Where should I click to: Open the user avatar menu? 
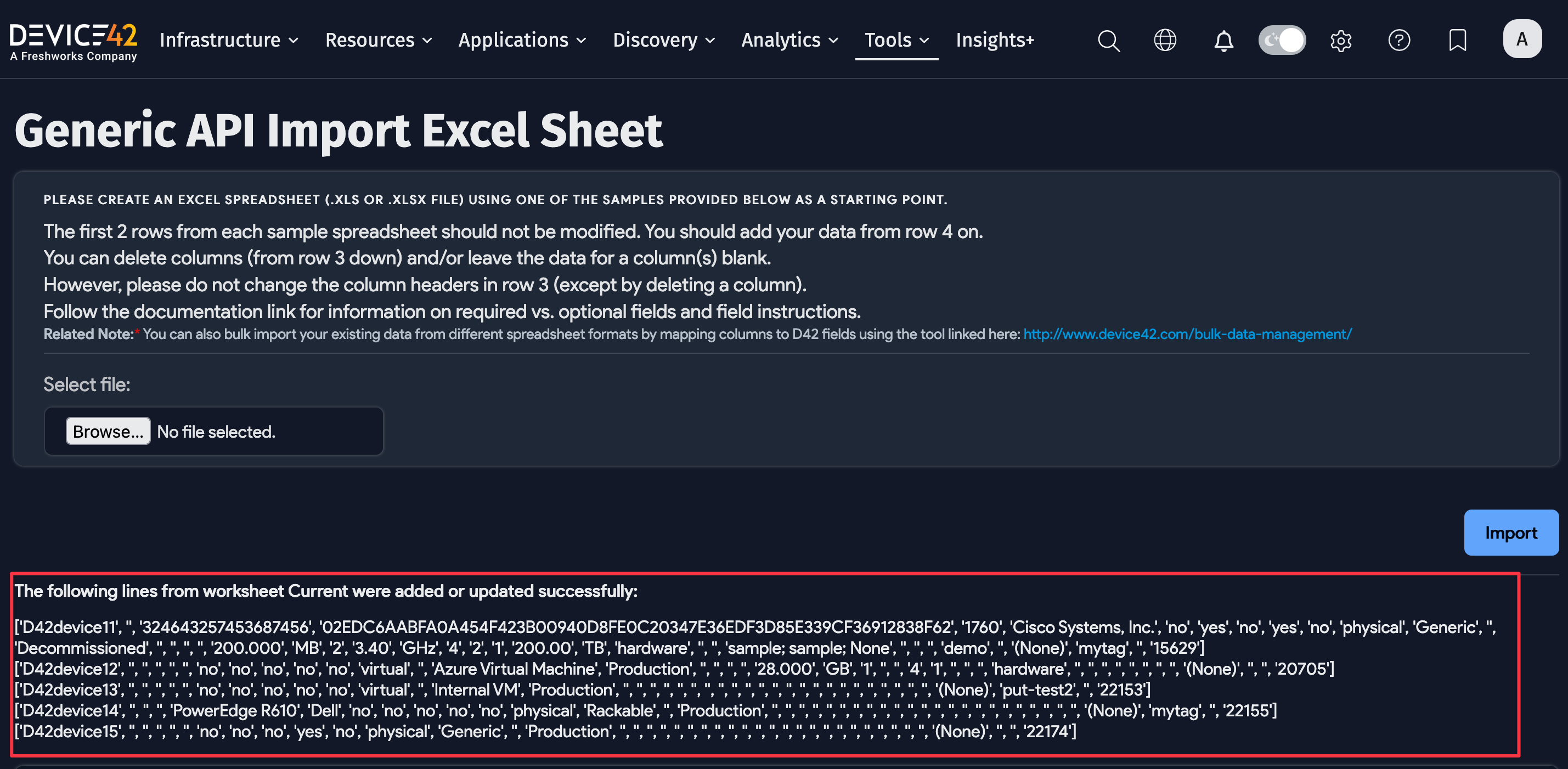click(x=1522, y=38)
